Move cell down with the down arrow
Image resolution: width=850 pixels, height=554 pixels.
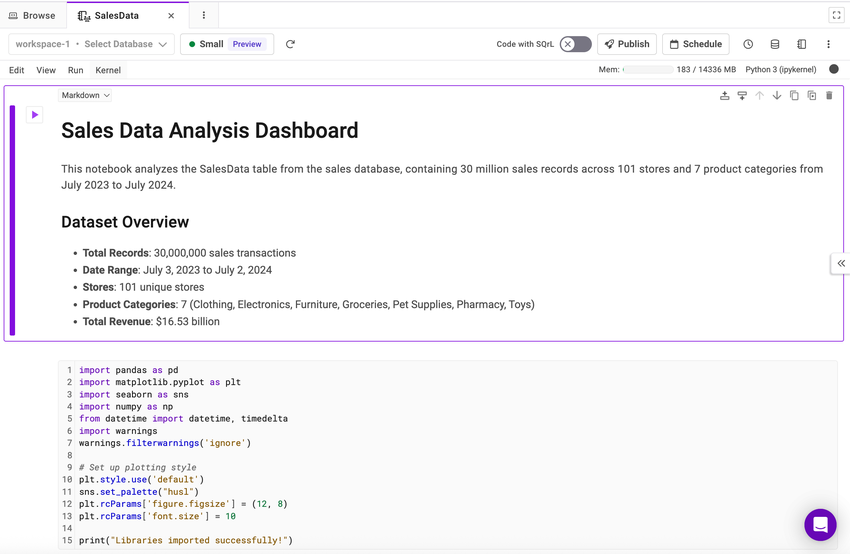[777, 96]
